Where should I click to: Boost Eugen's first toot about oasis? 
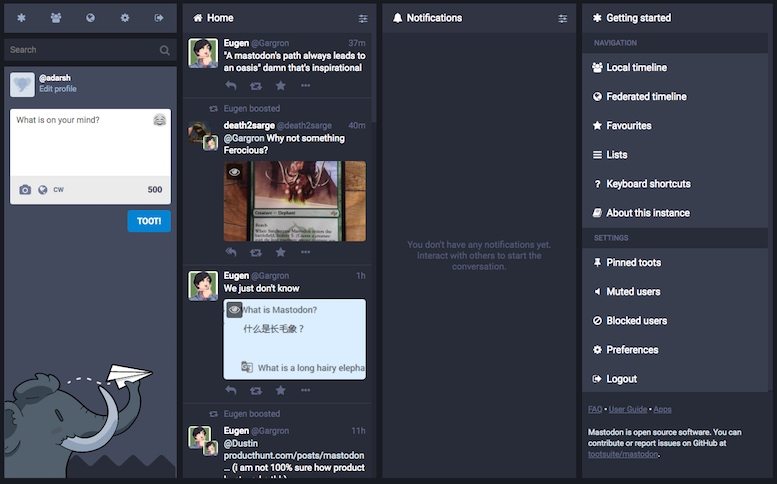click(x=256, y=85)
